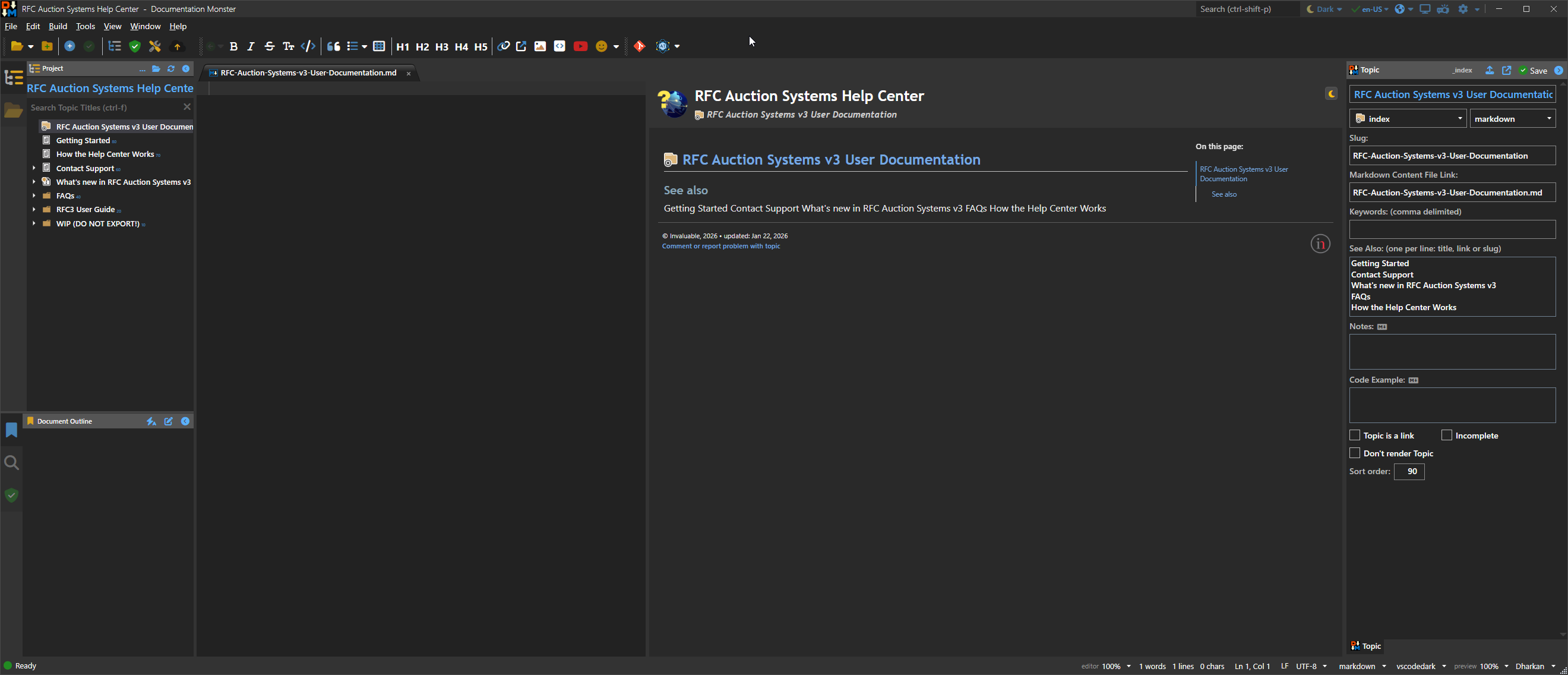The image size is (1568, 675).
Task: Click in the Keywords input field
Action: [1452, 229]
